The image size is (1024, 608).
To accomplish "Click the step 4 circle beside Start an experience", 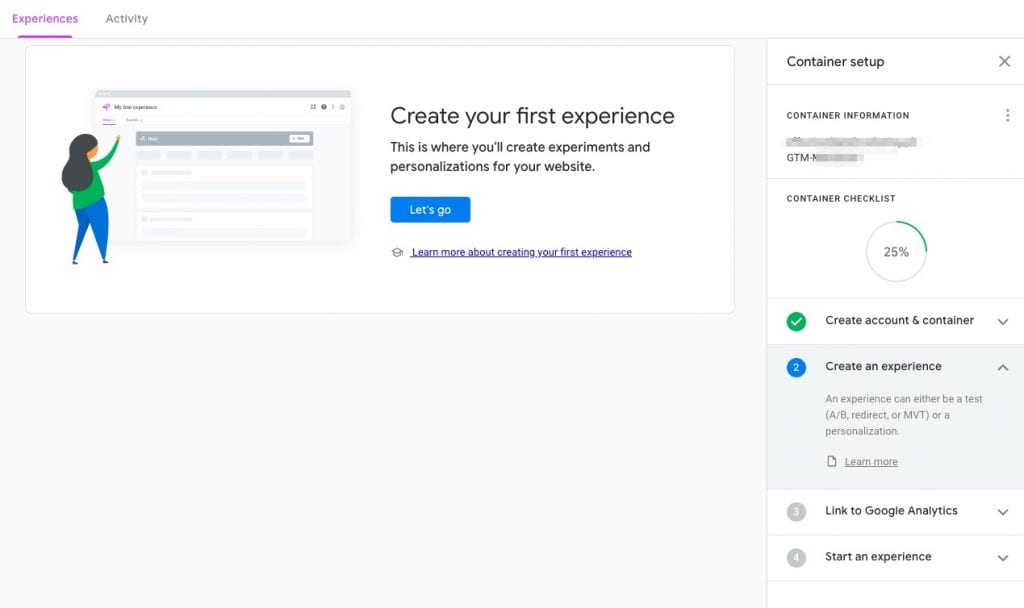I will 795,557.
